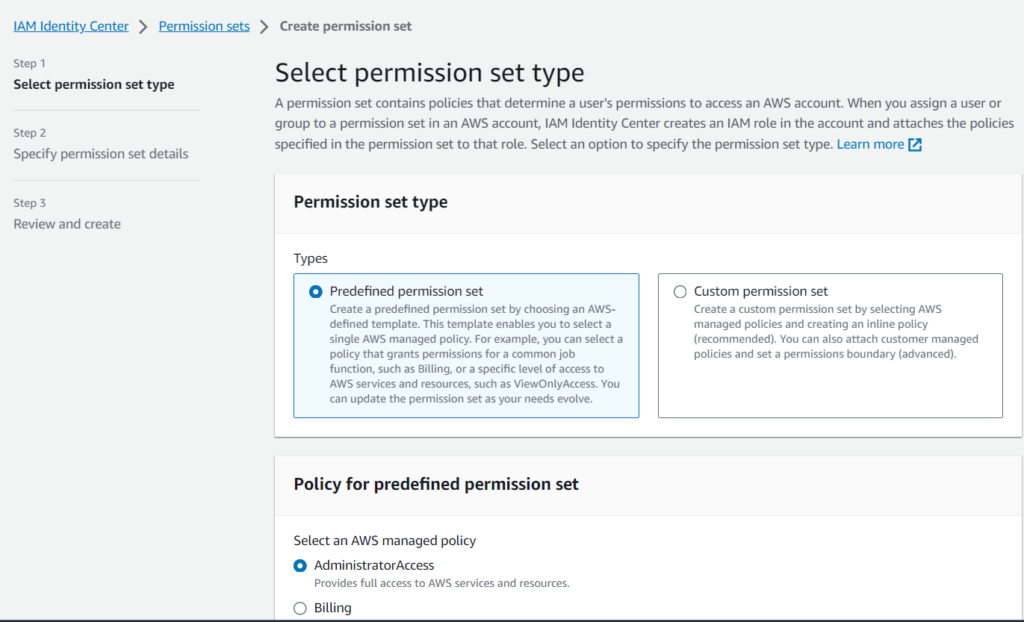Click the Predefined permission set card
The height and width of the screenshot is (622, 1024).
coord(466,345)
